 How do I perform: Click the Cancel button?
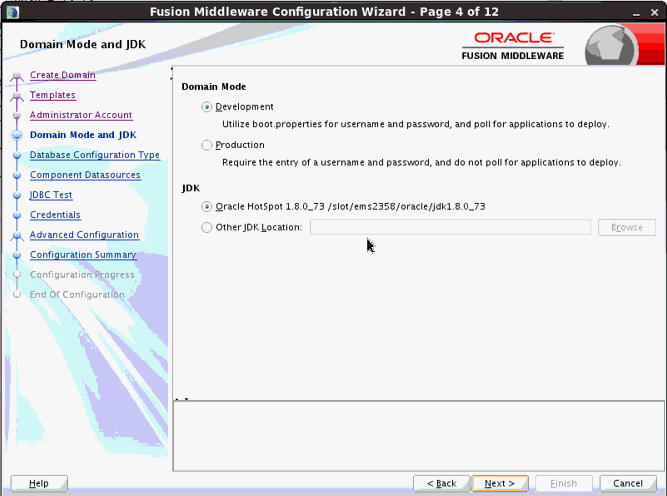click(x=628, y=483)
